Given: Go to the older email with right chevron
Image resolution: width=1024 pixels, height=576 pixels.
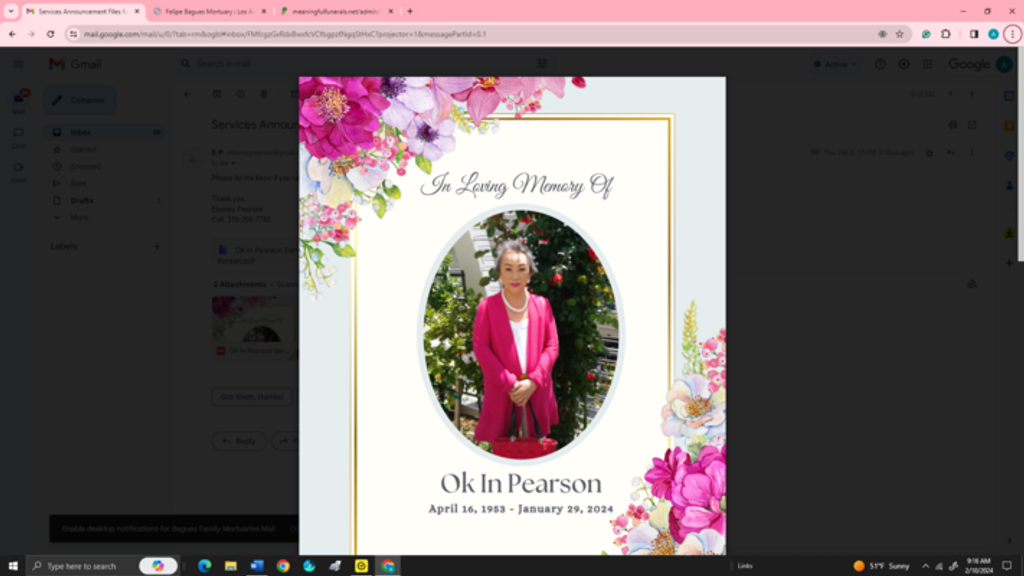Looking at the screenshot, I should pyautogui.click(x=972, y=94).
